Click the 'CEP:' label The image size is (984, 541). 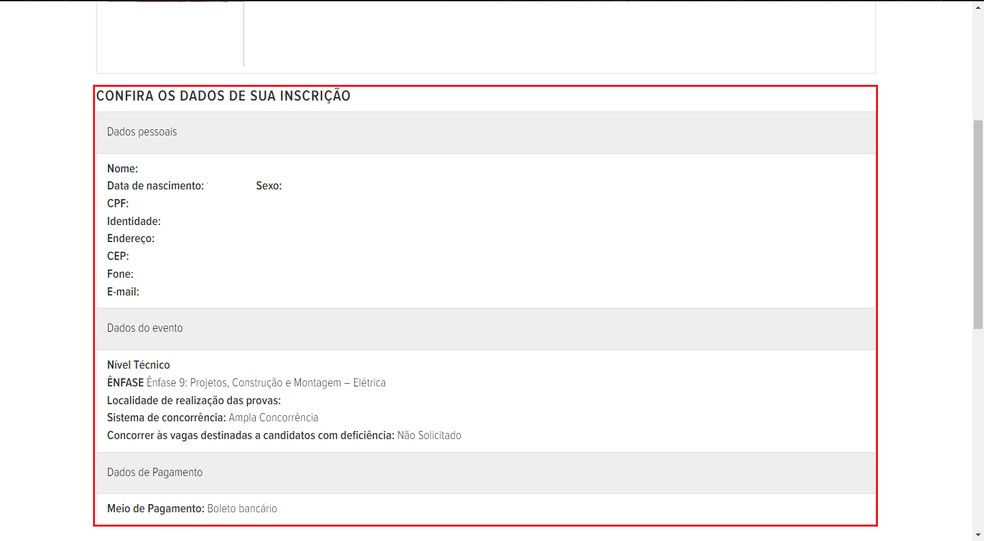[x=118, y=256]
